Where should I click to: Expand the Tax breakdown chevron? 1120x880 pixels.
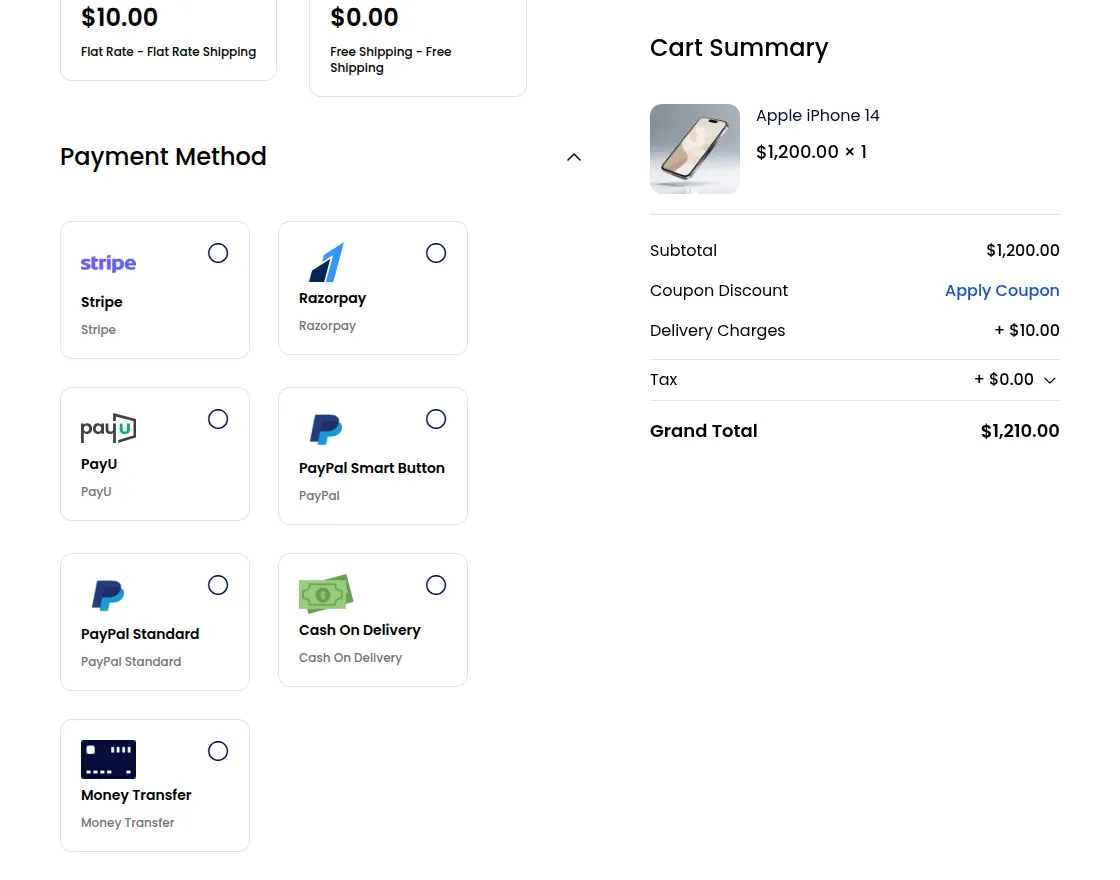coord(1049,380)
